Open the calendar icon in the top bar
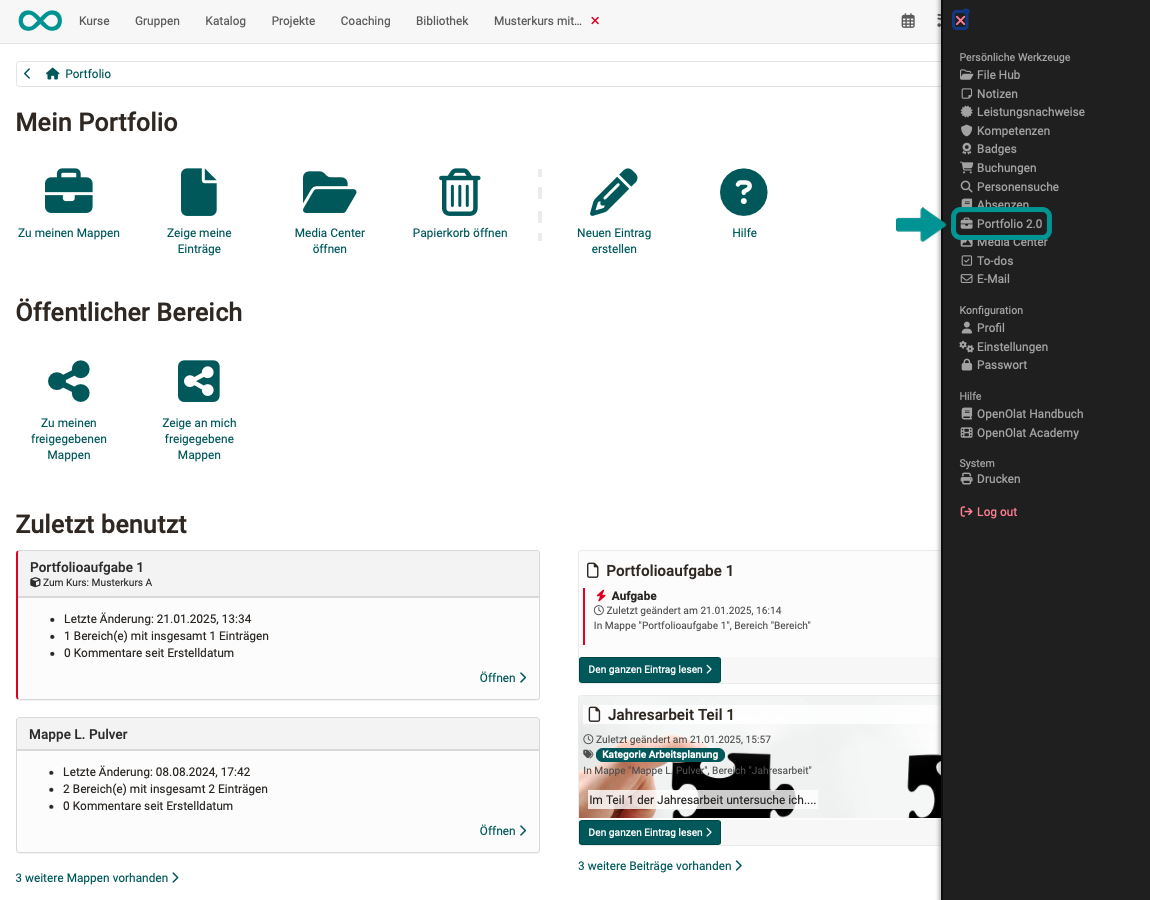 (908, 19)
